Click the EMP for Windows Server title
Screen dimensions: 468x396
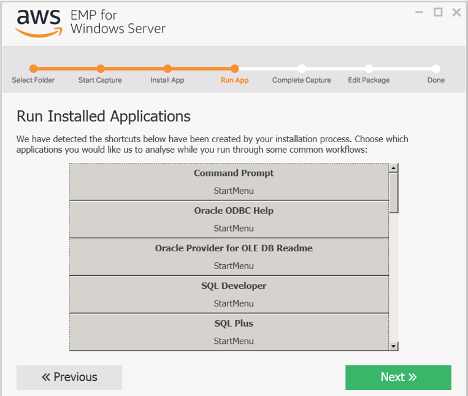118,22
